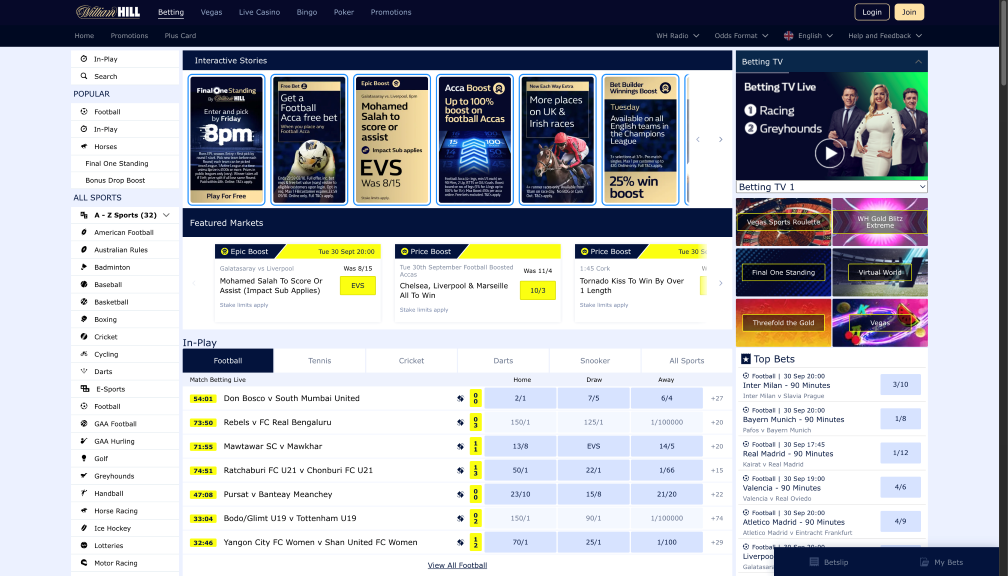This screenshot has height=576, width=1008.
Task: Click the Betslip icon at bottom
Action: pyautogui.click(x=815, y=563)
